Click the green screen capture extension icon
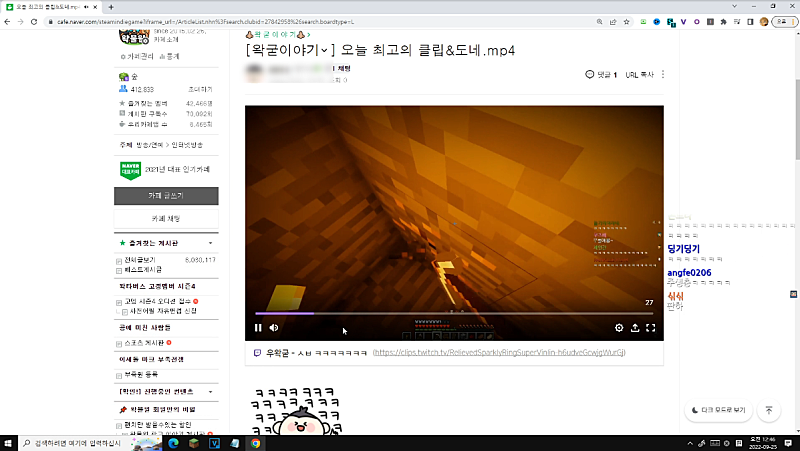The image size is (800, 451). [643, 22]
